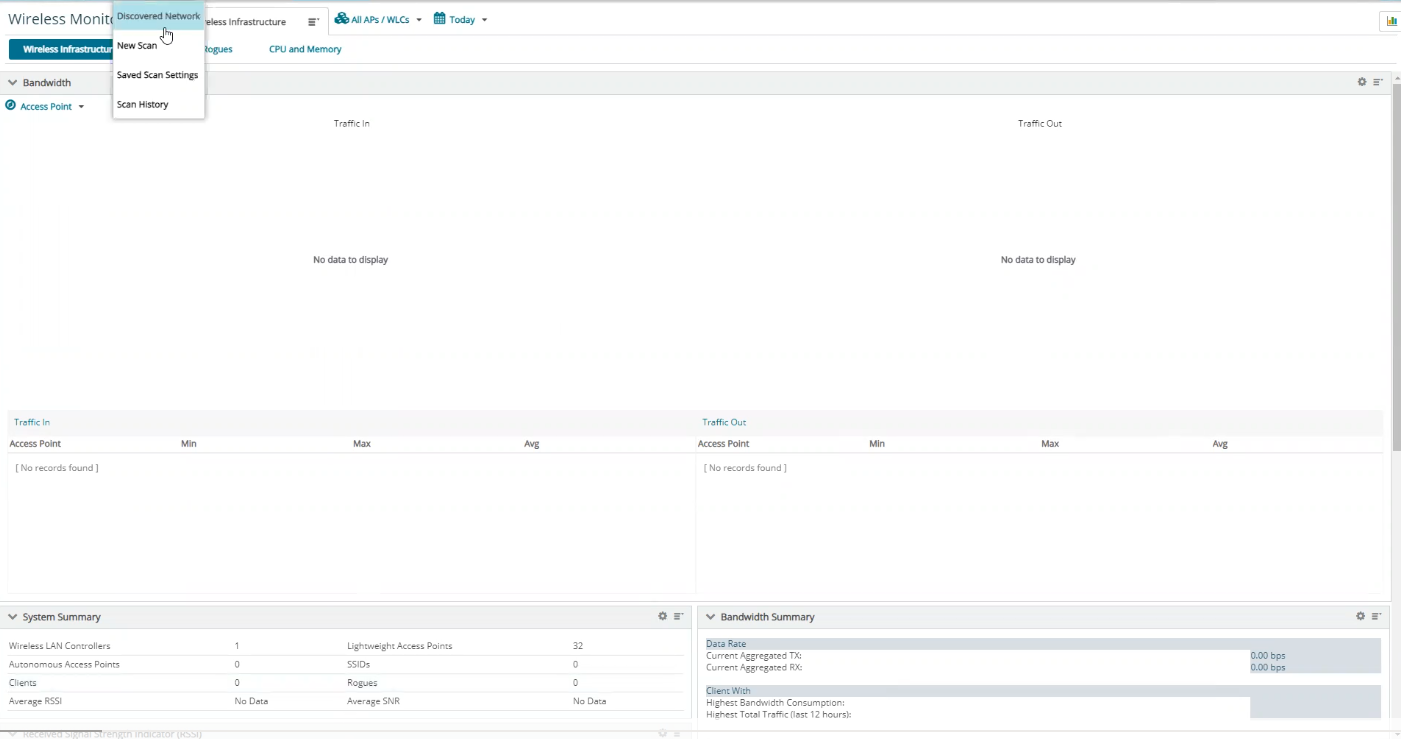The image size is (1401, 739).
Task: Open the Bandwidth panel options menu icon
Action: tap(1377, 82)
